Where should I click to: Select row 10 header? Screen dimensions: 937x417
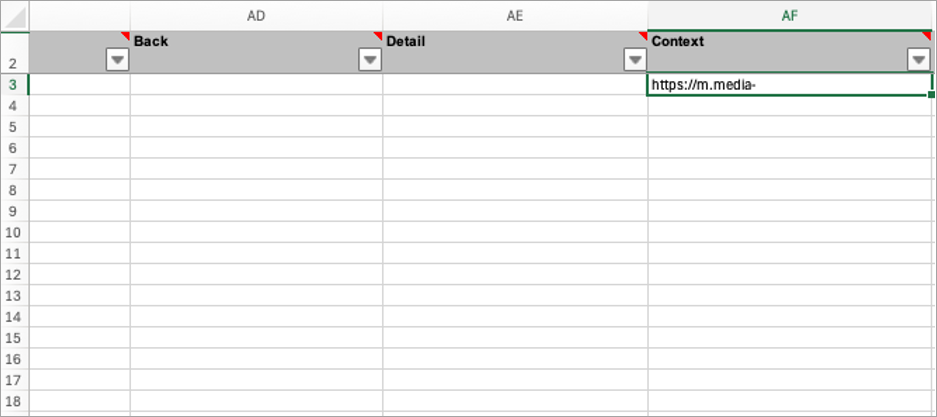14,232
